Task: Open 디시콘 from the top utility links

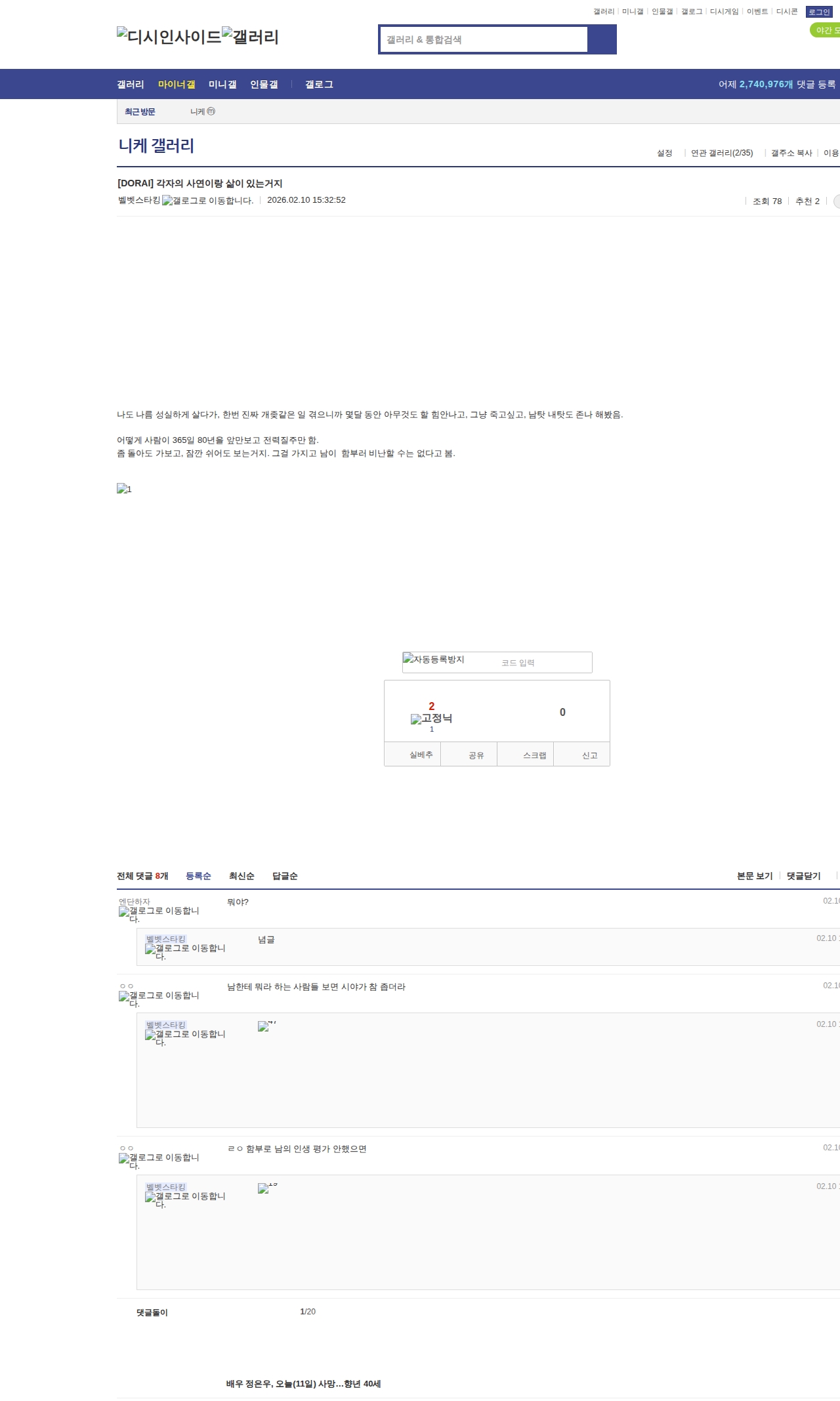Action: [x=787, y=12]
